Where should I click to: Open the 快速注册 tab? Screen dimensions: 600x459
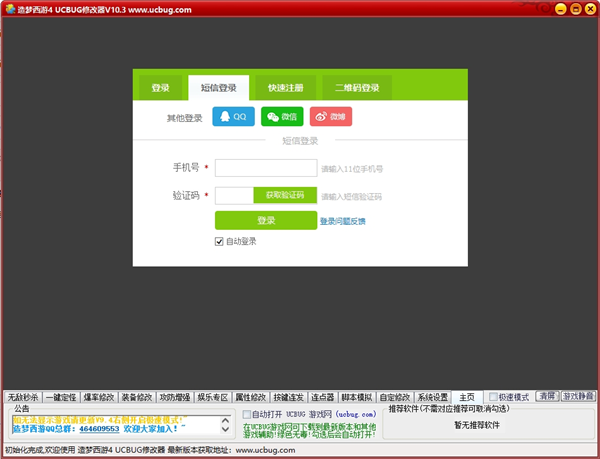coord(285,88)
